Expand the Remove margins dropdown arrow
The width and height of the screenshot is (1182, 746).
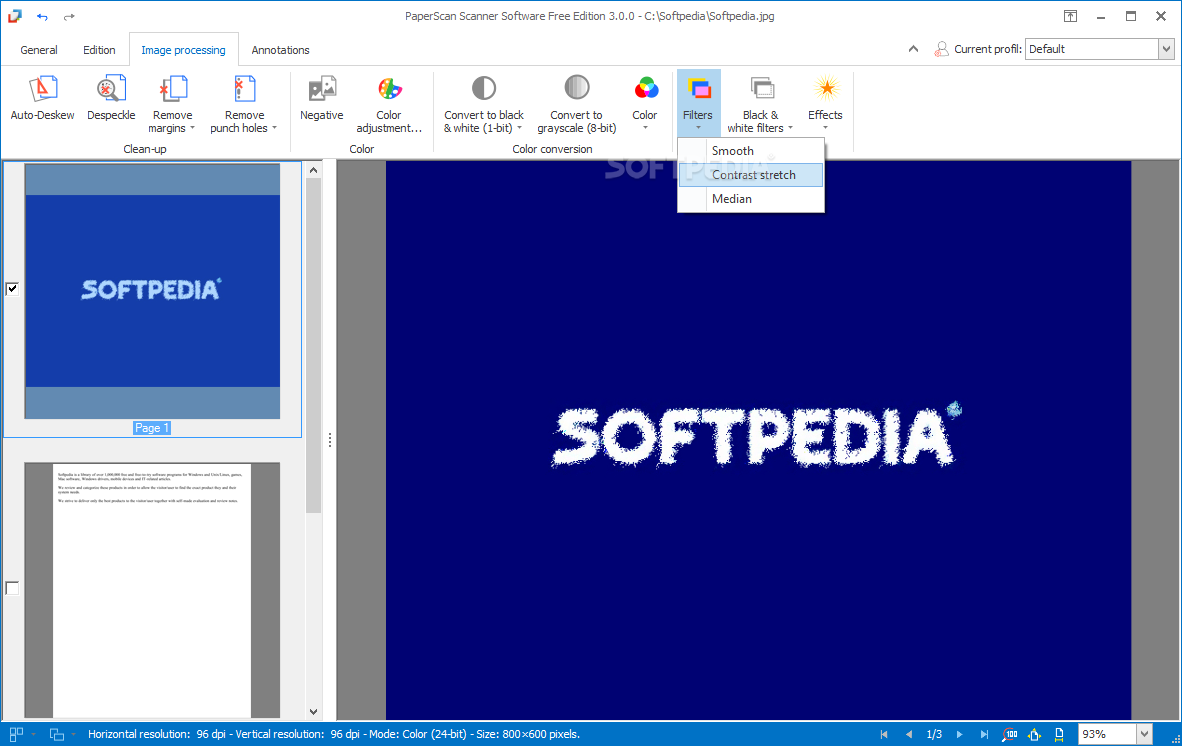[192, 128]
